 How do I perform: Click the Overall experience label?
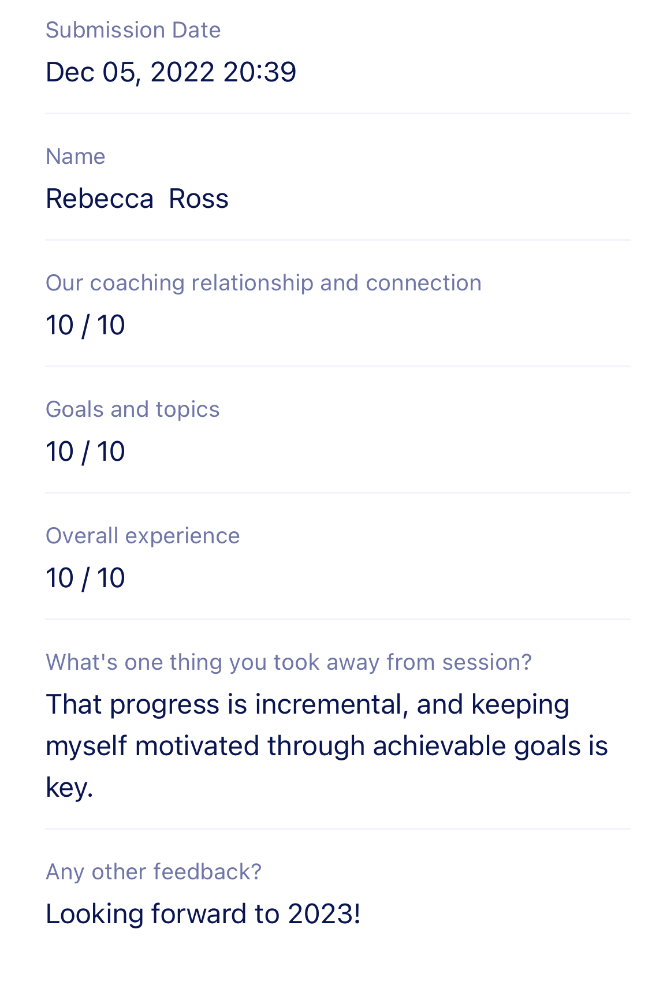point(143,536)
